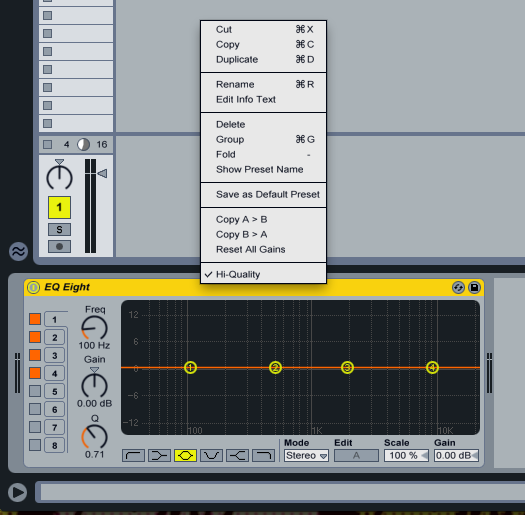Disable EQ band 1 activator
This screenshot has height=515, width=525.
pos(35,319)
